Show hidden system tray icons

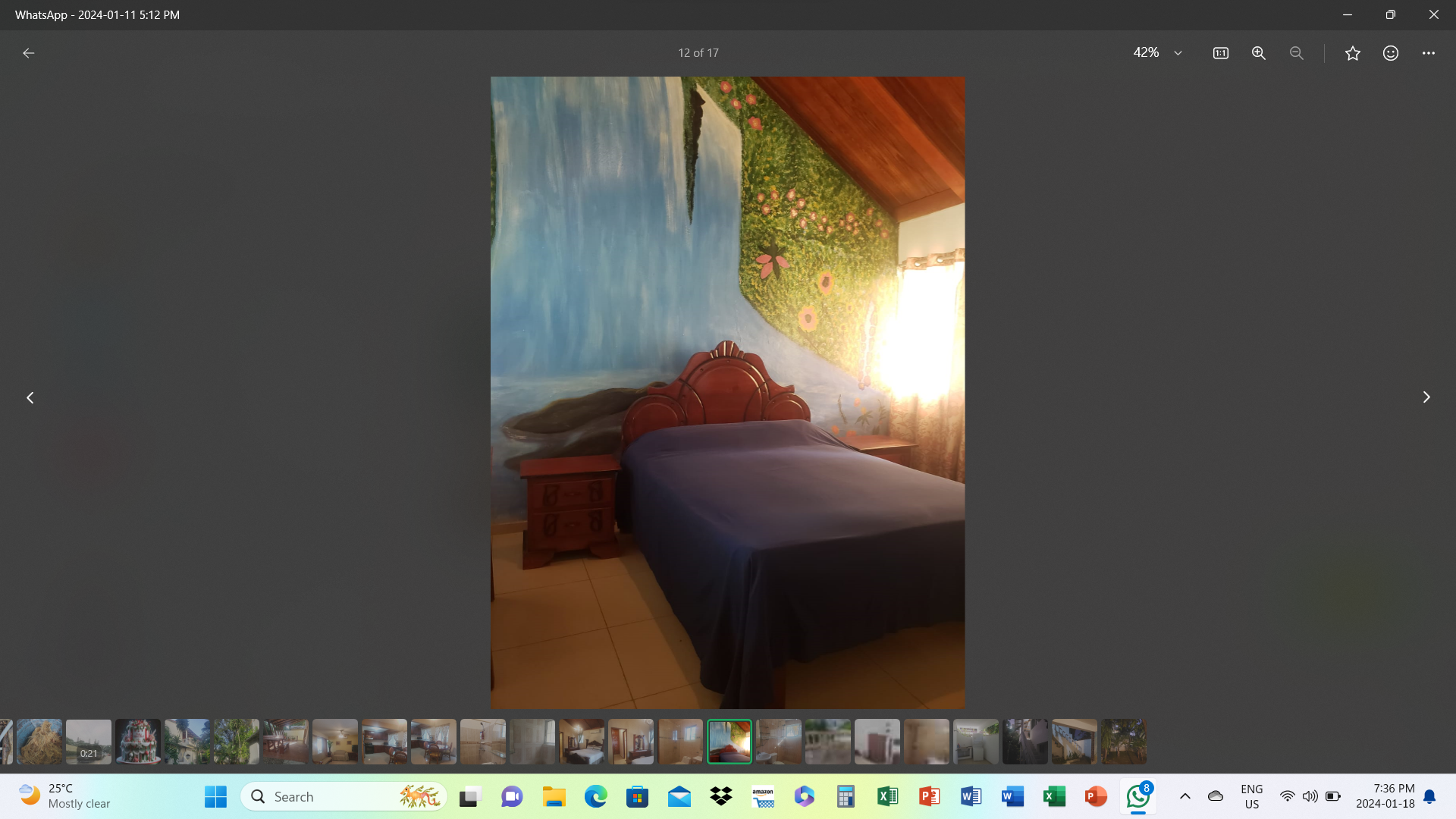pyautogui.click(x=1185, y=796)
